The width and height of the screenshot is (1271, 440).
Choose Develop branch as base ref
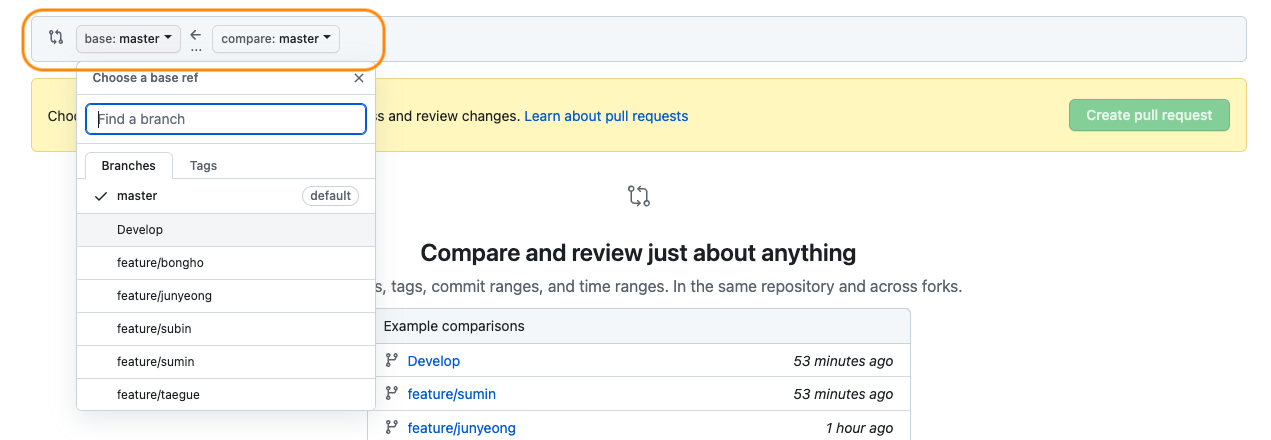pyautogui.click(x=140, y=230)
